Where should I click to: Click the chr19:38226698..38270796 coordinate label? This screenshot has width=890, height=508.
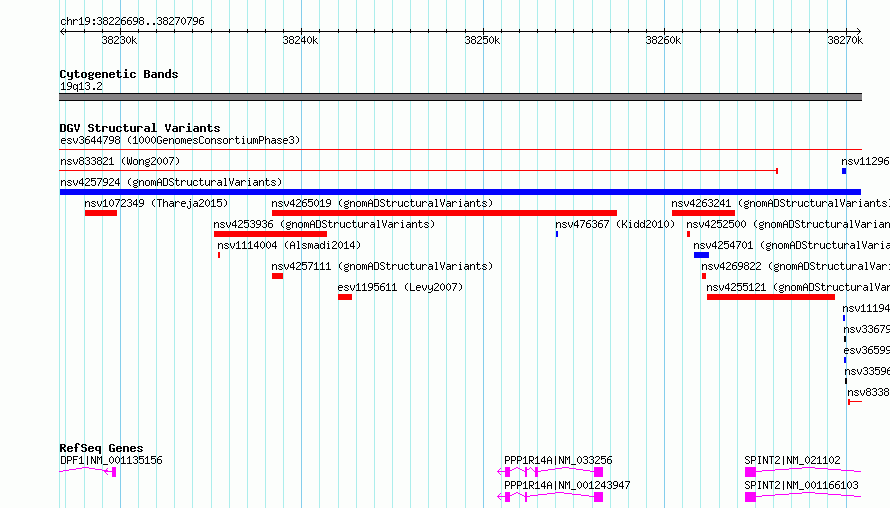132,21
